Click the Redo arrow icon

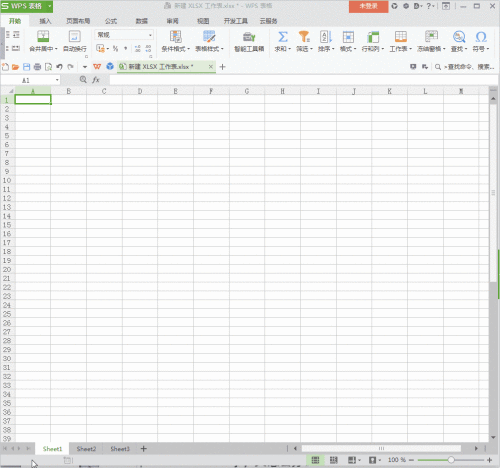point(70,67)
